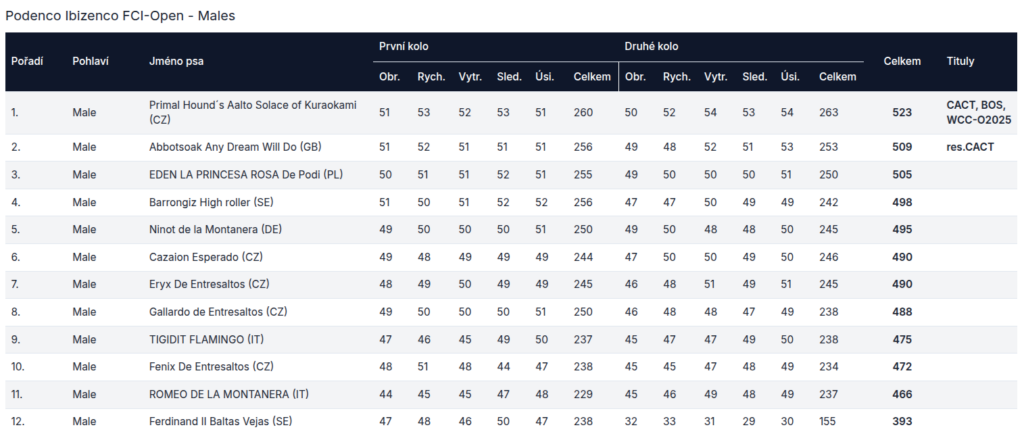This screenshot has height=436, width=1024.
Task: Click the res.CACT title cell
Action: click(970, 147)
